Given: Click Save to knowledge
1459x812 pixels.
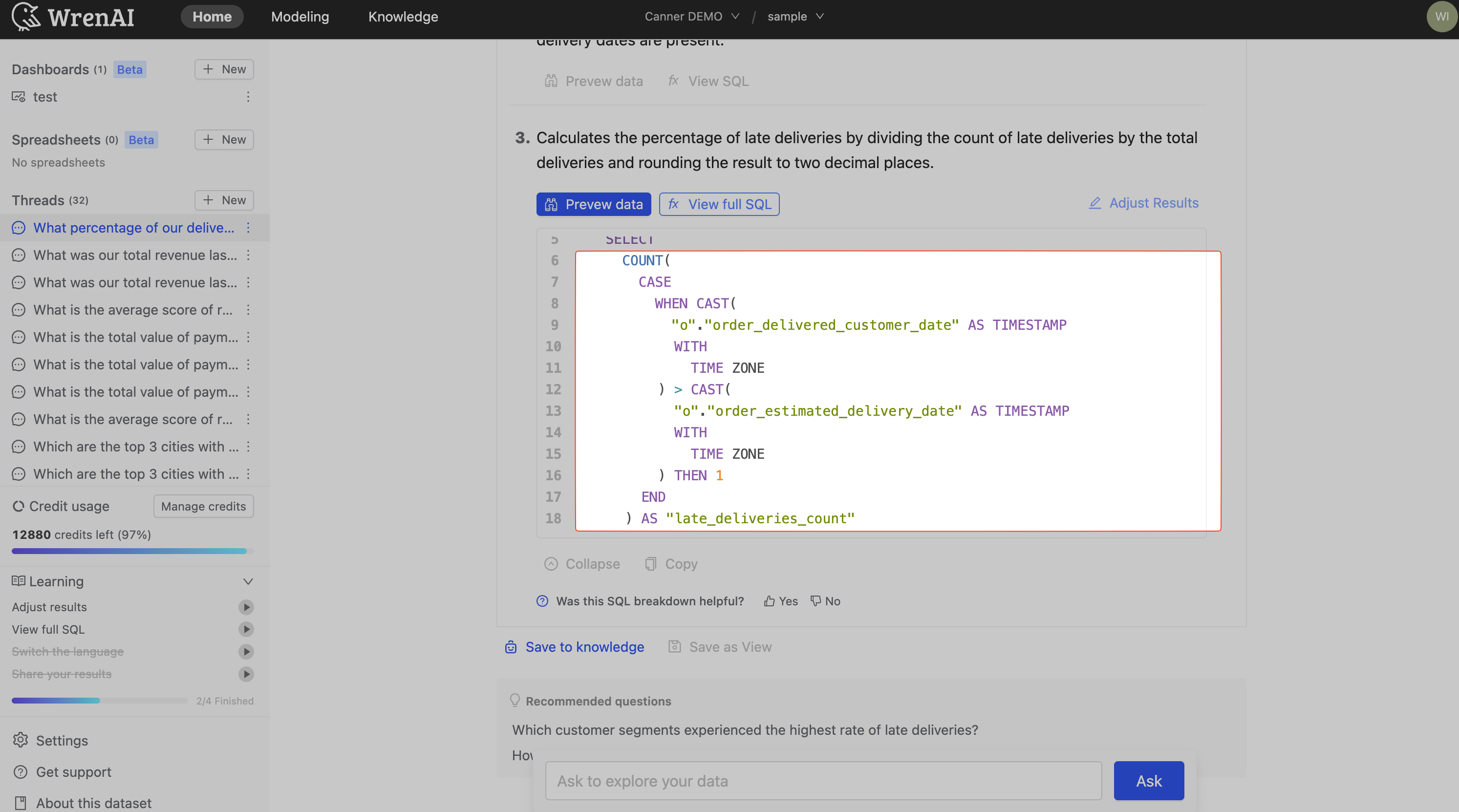Looking at the screenshot, I should (x=574, y=647).
